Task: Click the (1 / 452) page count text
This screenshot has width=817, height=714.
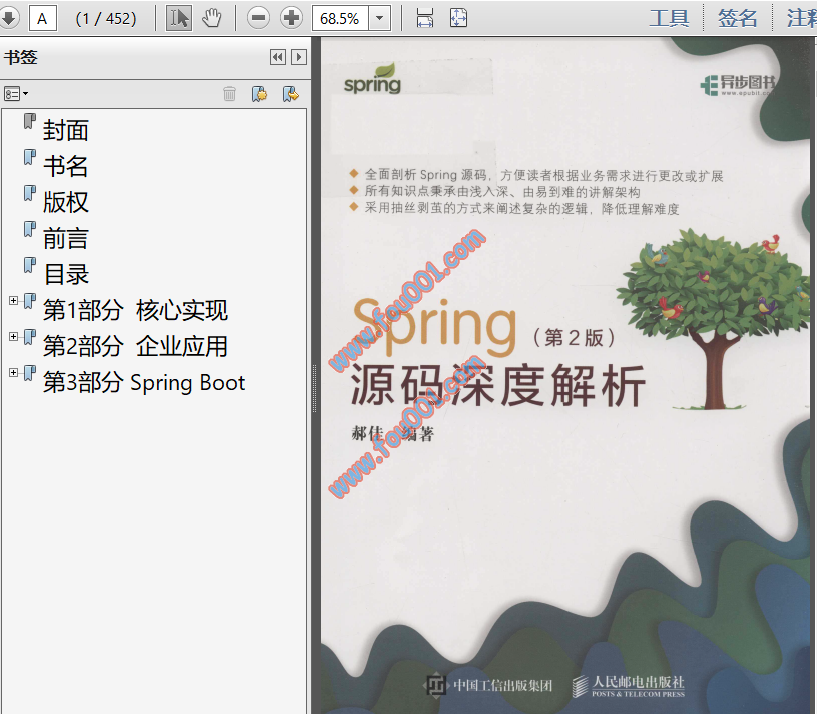Action: (106, 19)
